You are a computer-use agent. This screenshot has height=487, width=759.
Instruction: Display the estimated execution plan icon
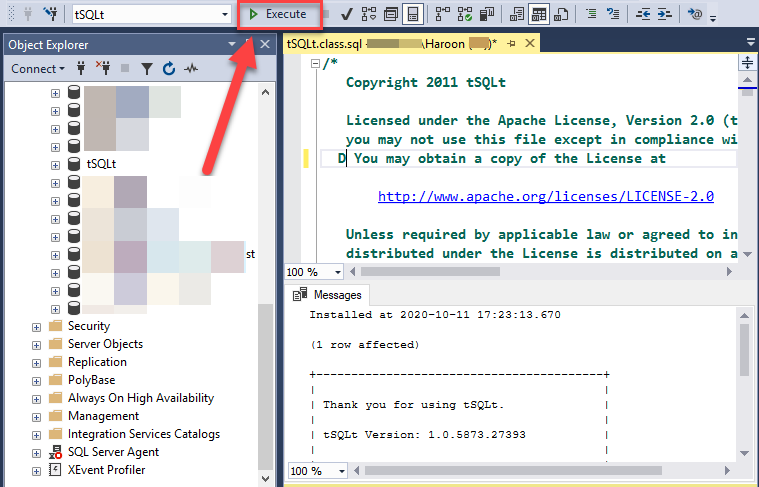[369, 14]
